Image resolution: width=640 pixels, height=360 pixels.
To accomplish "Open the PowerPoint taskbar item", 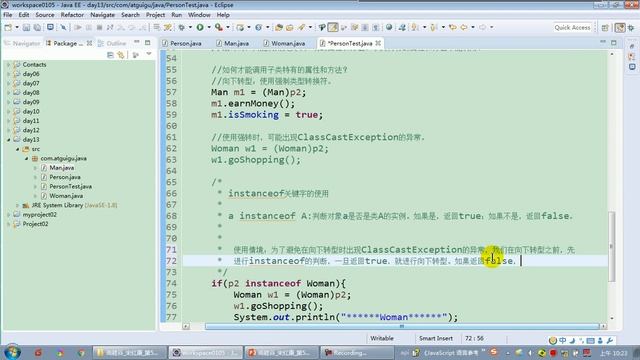I will pos(282,352).
